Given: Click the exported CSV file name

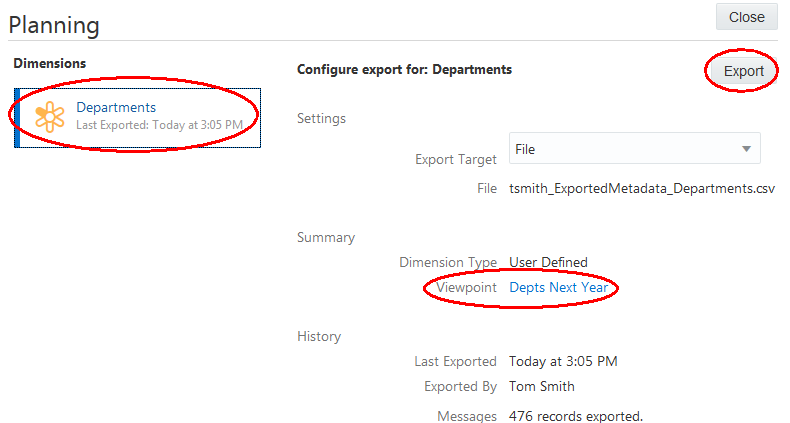Looking at the screenshot, I should pyautogui.click(x=641, y=187).
